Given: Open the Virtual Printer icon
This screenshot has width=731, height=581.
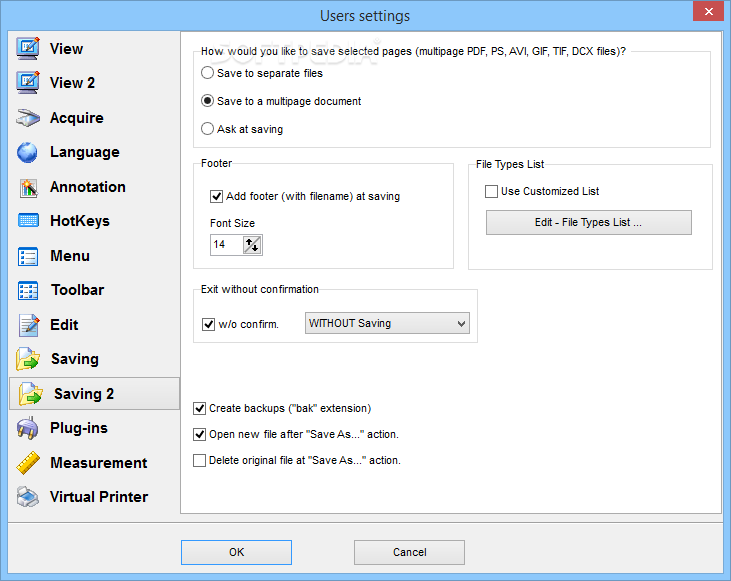Looking at the screenshot, I should [28, 497].
